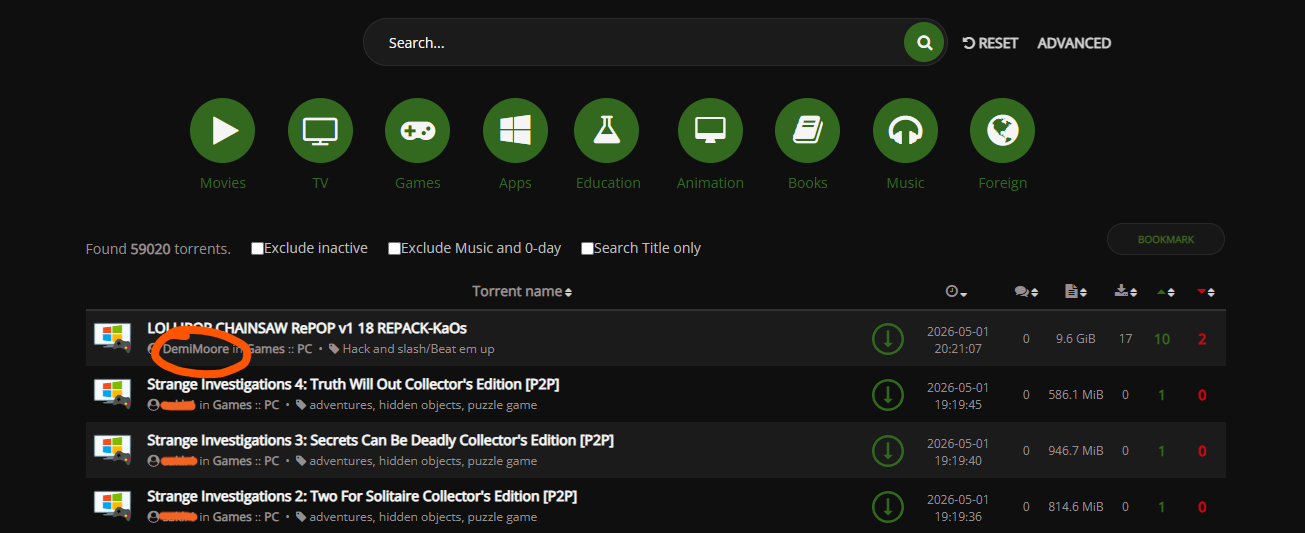Click PC games icon beside Strange Investigations 2

(x=112, y=505)
